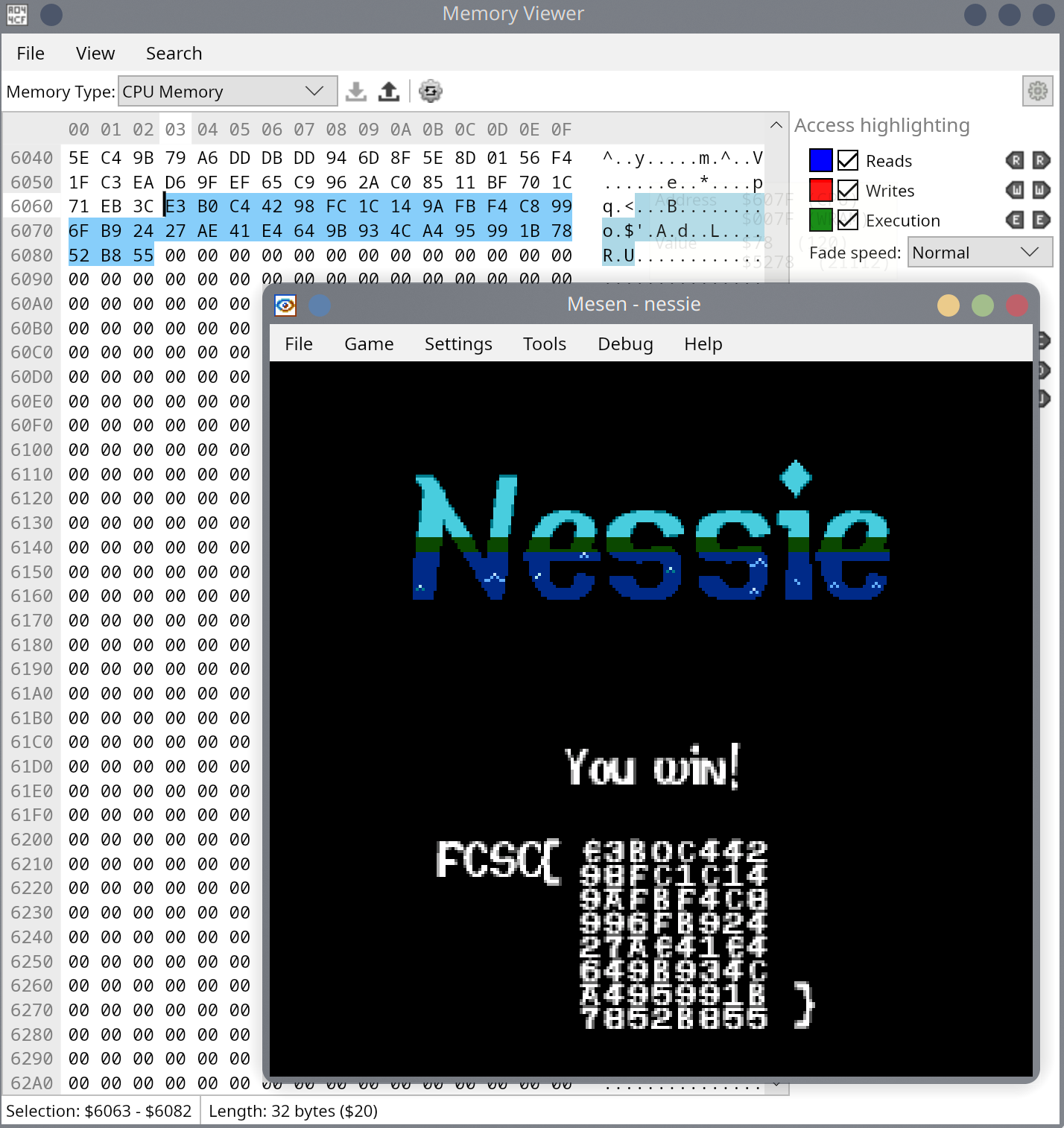Click byte E3 at row 6060
1064x1128 pixels.
176,206
